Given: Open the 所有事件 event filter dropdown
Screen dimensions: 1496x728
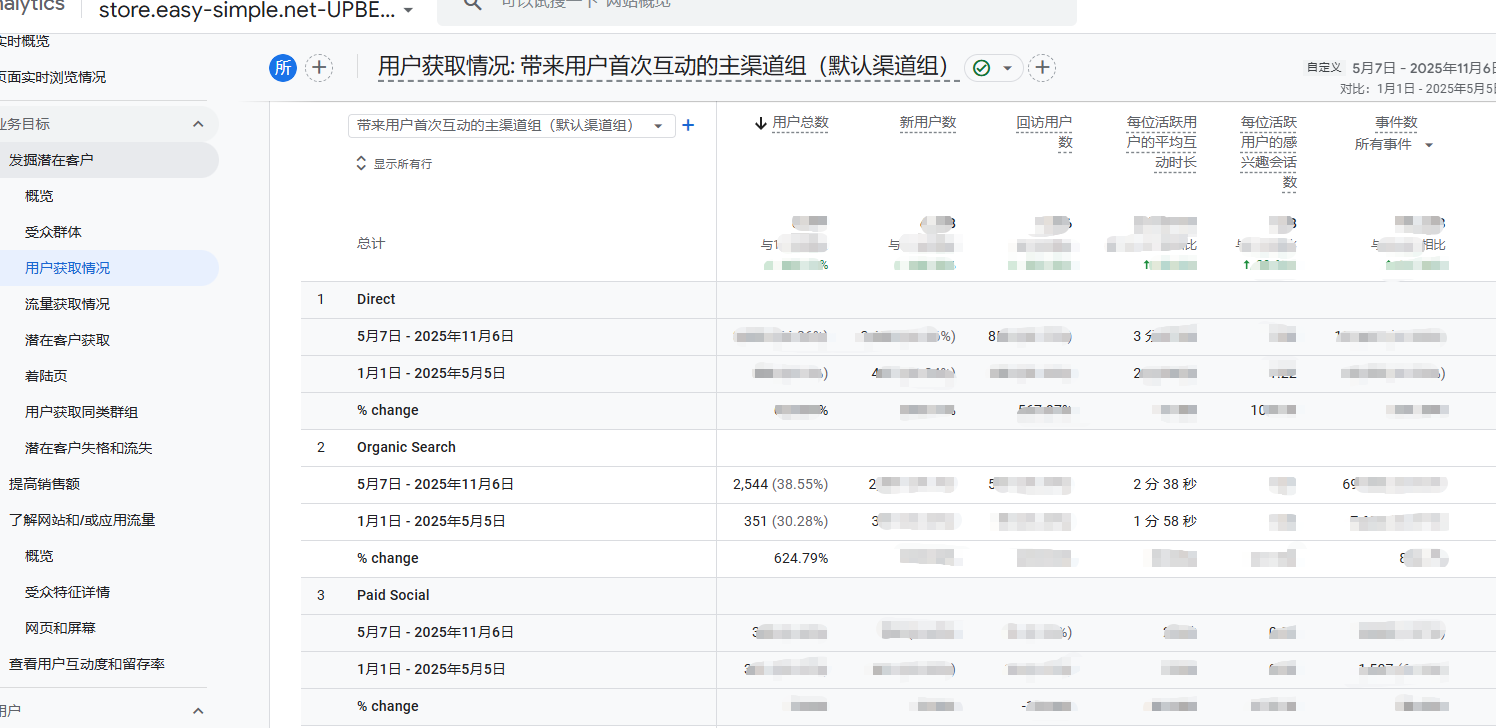Looking at the screenshot, I should [1428, 145].
